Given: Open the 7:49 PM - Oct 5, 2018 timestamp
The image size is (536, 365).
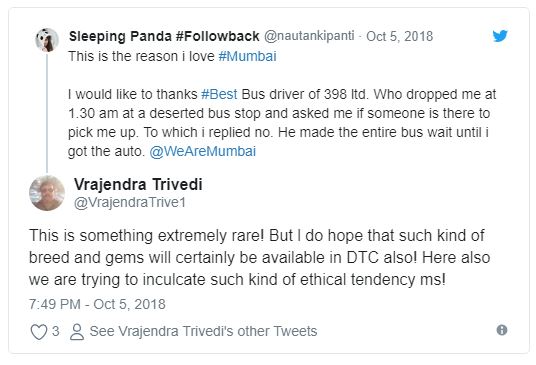Looking at the screenshot, I should click(97, 304).
